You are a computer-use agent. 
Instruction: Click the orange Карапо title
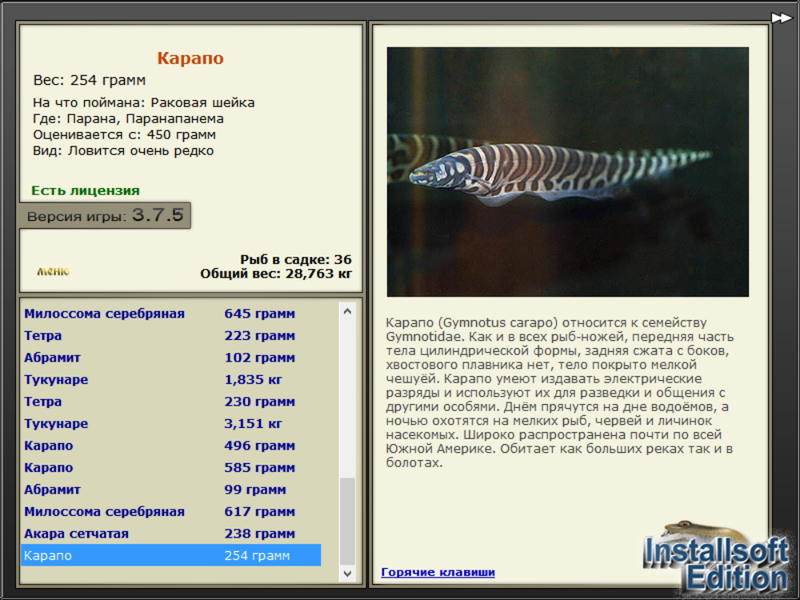tap(190, 58)
